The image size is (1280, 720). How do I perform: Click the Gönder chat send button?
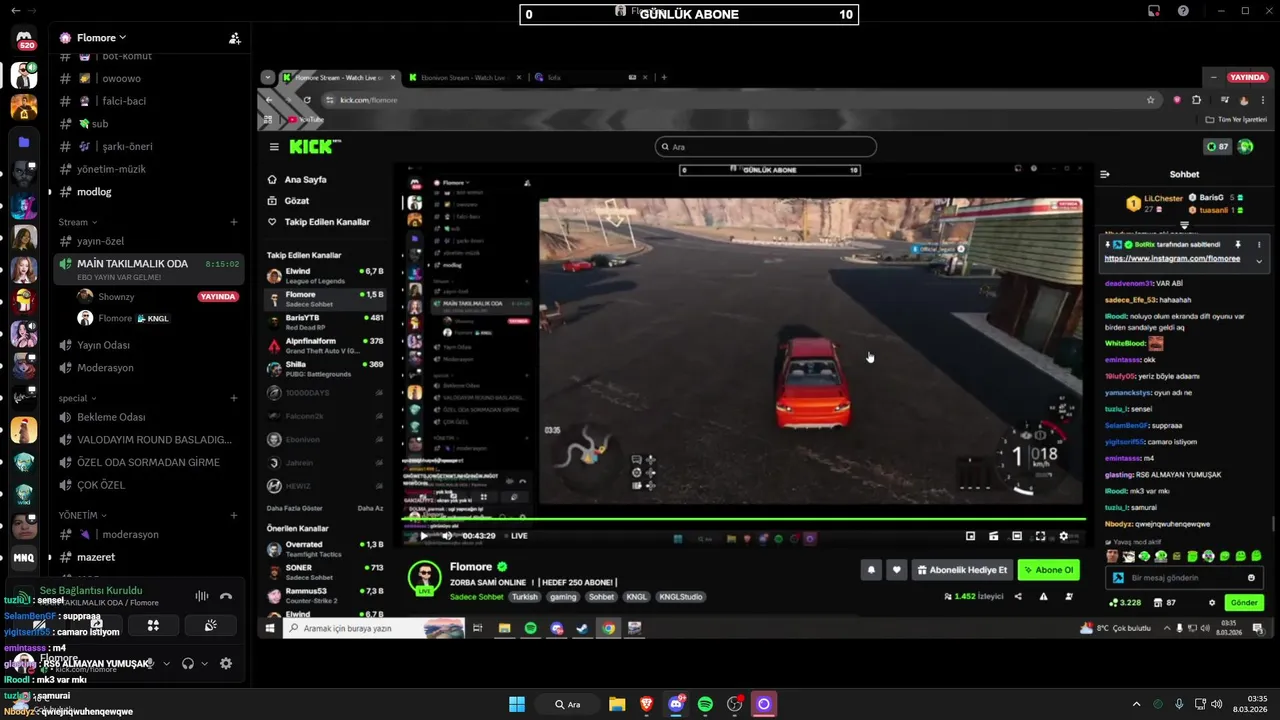tap(1244, 603)
